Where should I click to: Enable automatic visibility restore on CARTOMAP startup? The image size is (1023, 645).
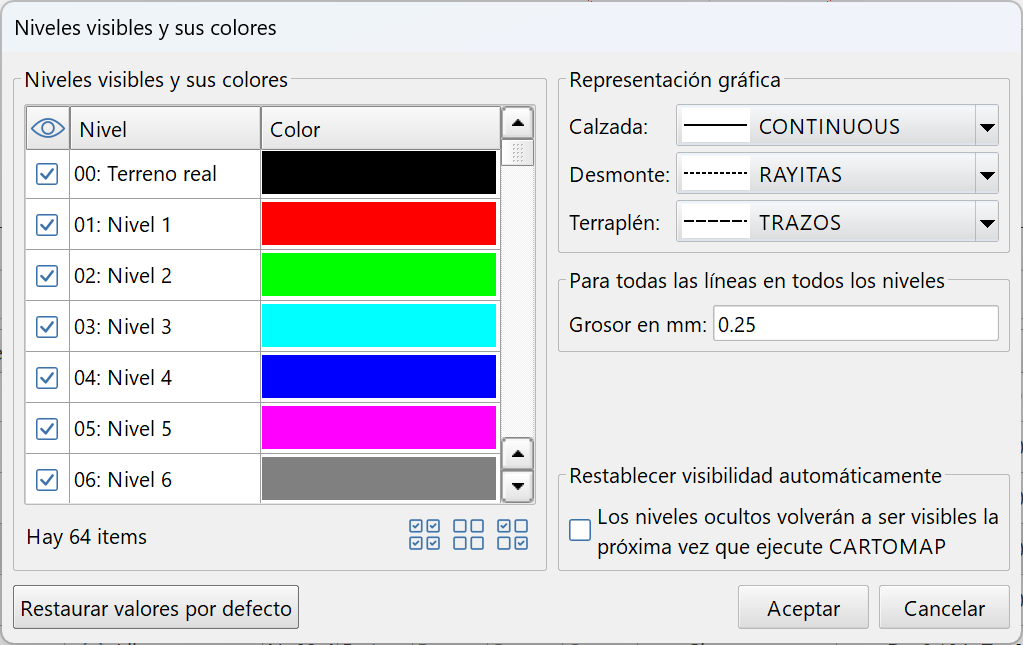(x=580, y=530)
